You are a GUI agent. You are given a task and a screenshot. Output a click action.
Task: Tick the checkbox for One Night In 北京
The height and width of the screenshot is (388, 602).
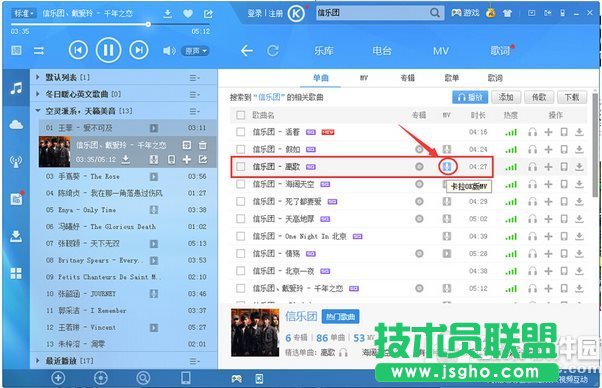point(241,236)
